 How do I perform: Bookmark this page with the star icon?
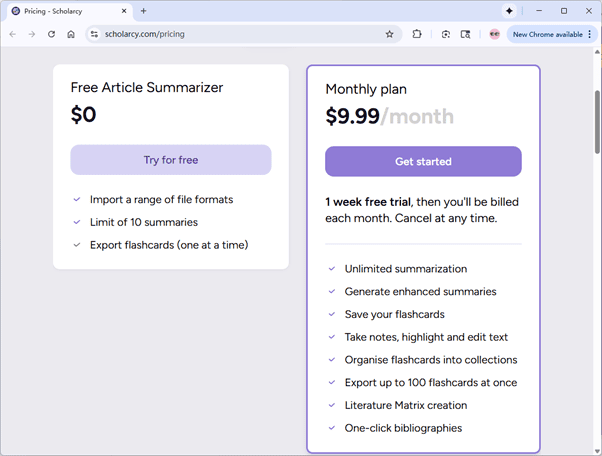(389, 34)
